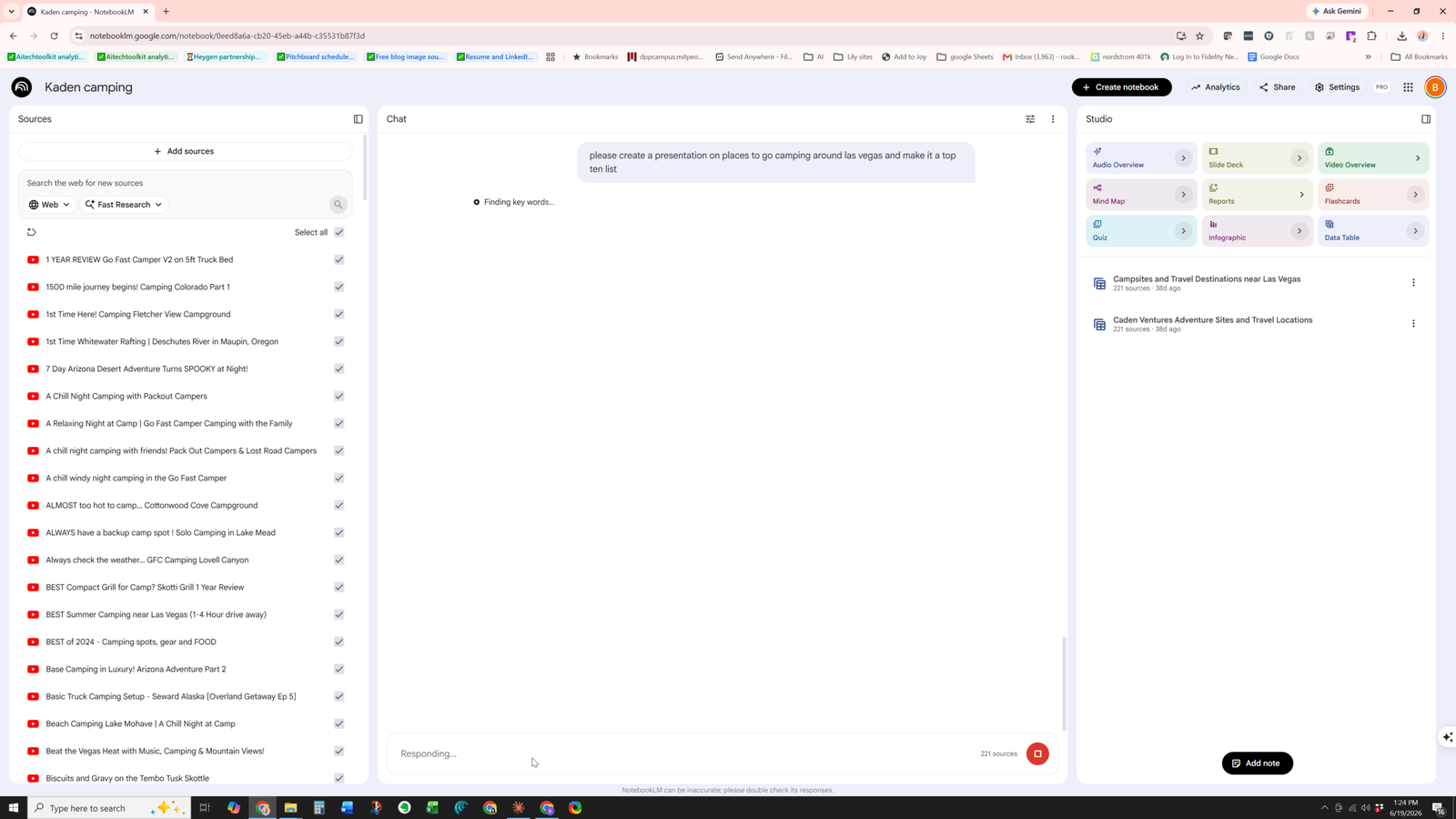1456x819 pixels.
Task: Click the search the web input field
Action: point(185,183)
